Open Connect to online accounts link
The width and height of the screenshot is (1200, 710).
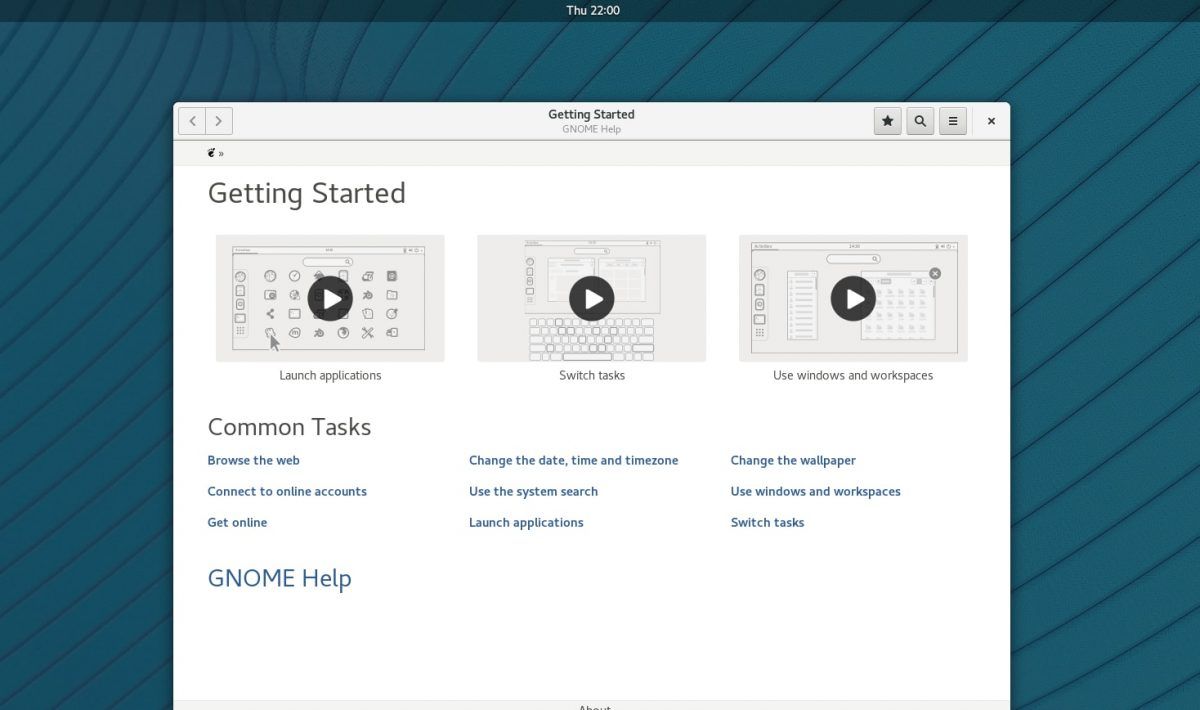click(287, 491)
